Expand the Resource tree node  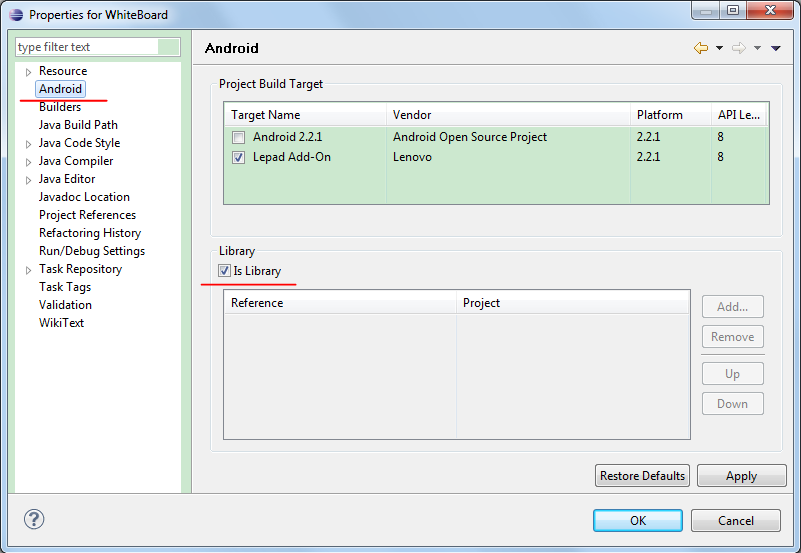29,72
